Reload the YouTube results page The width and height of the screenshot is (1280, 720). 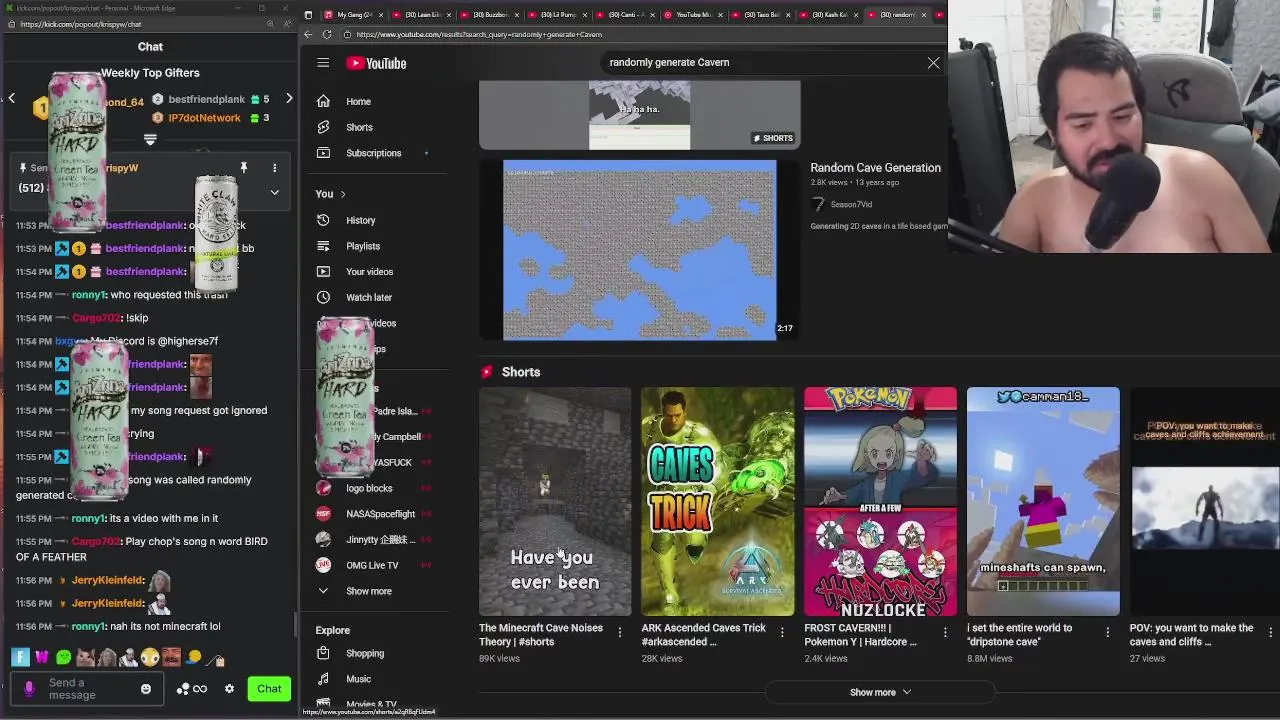326,34
